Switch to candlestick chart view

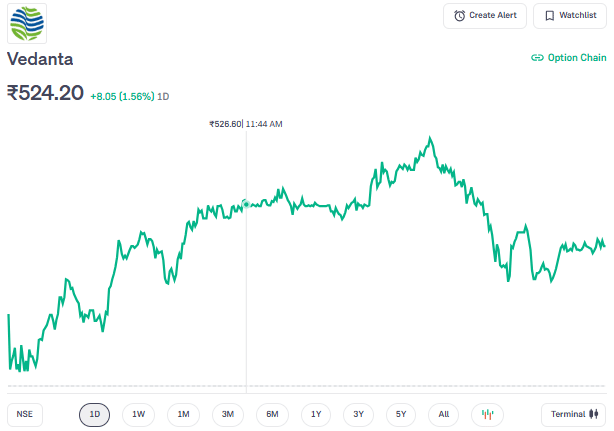(x=487, y=414)
